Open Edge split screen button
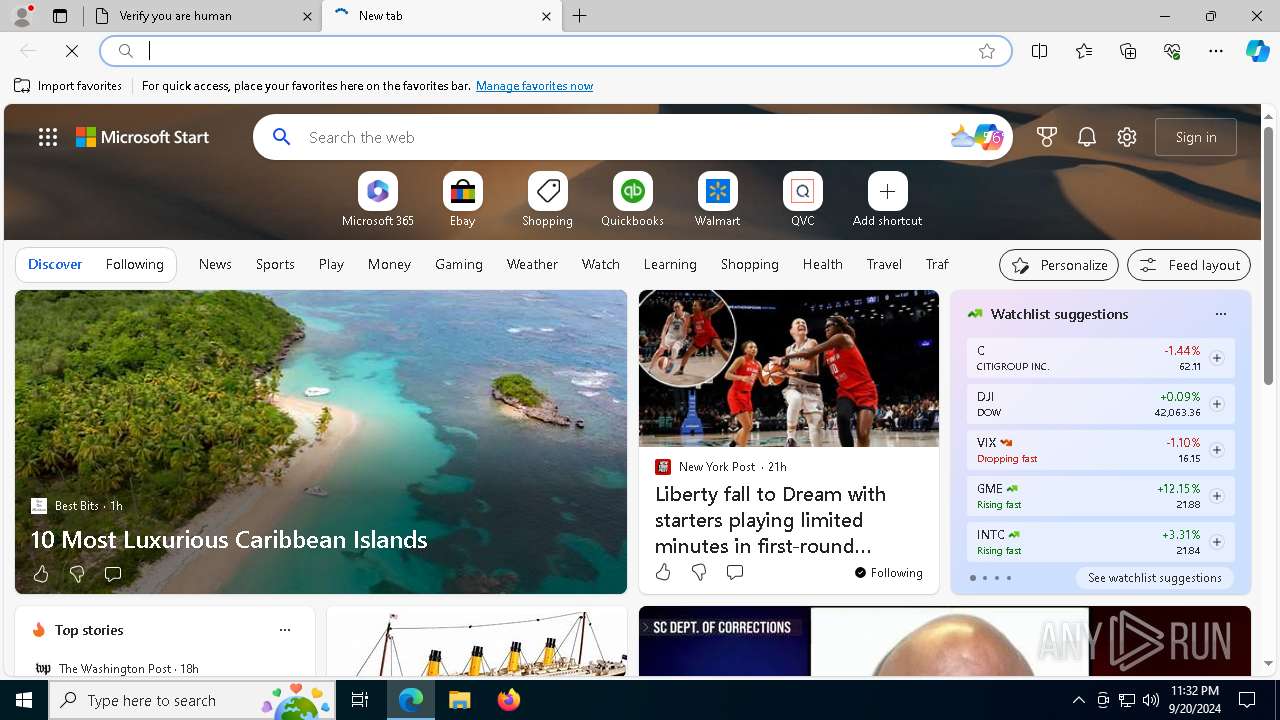This screenshot has width=1280, height=720. click(1039, 51)
